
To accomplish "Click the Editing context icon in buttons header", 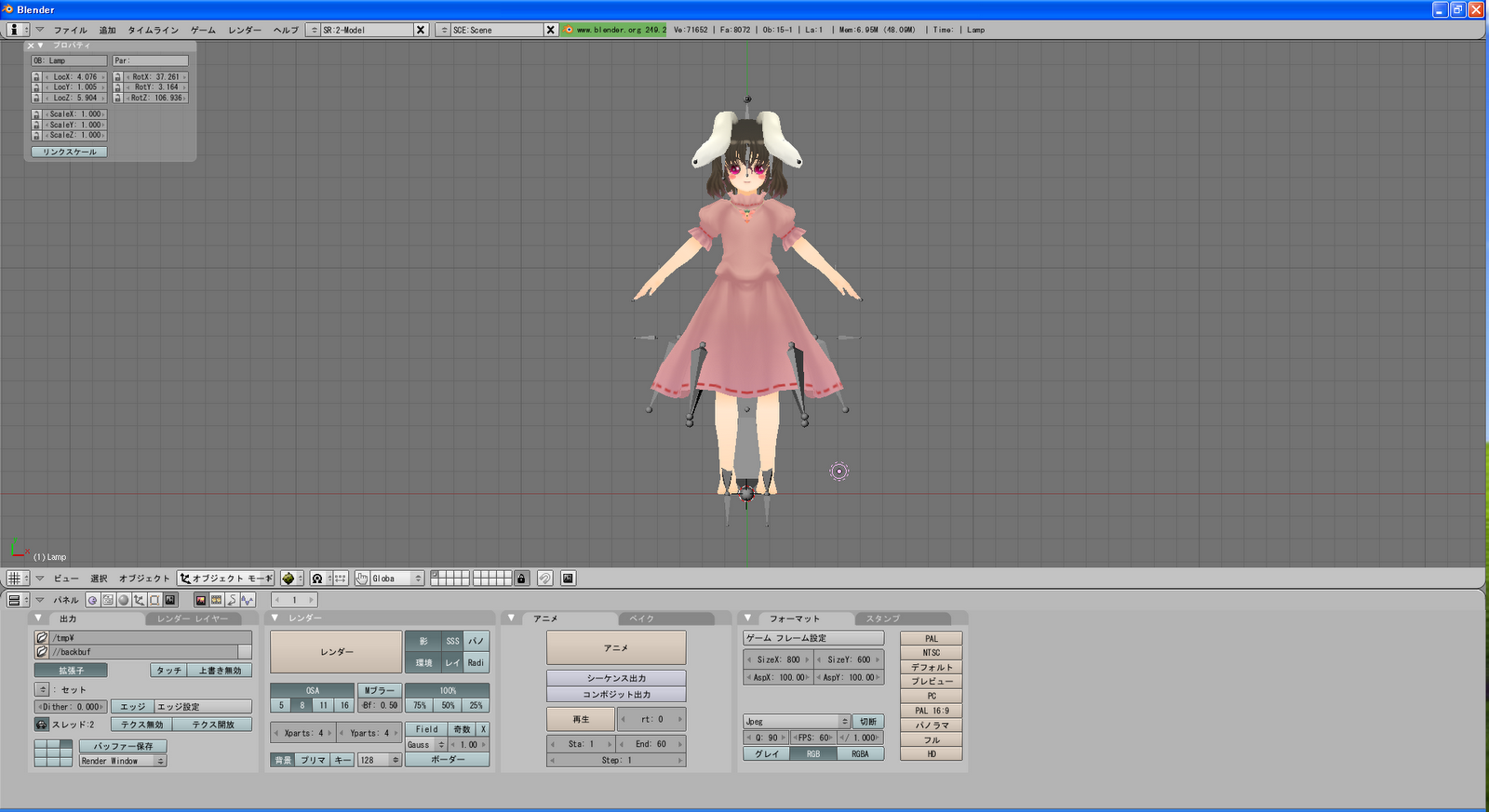I will [154, 600].
